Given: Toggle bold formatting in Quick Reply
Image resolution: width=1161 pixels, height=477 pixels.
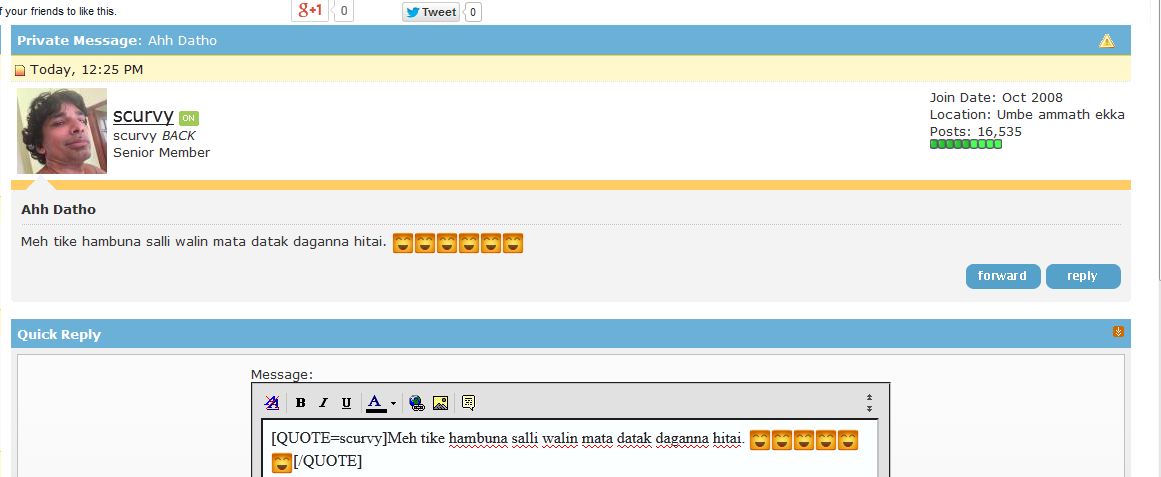Looking at the screenshot, I should coord(300,403).
